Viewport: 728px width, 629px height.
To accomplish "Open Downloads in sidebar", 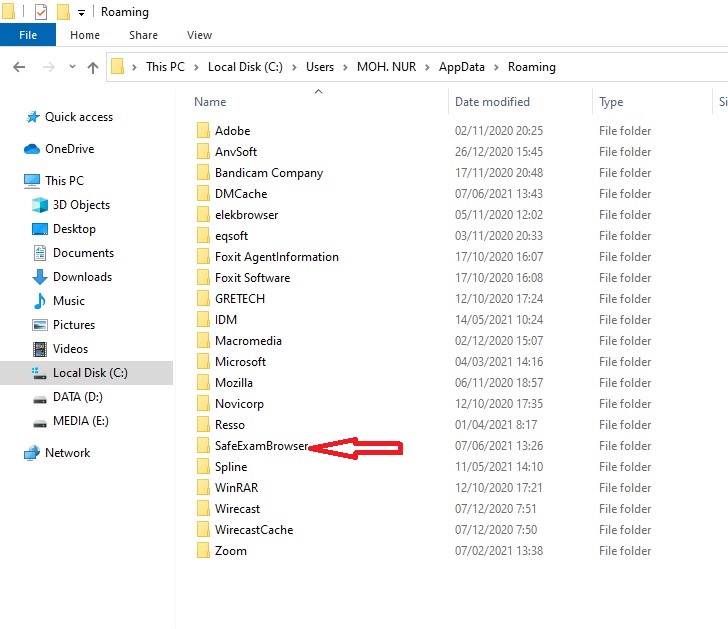I will click(83, 277).
